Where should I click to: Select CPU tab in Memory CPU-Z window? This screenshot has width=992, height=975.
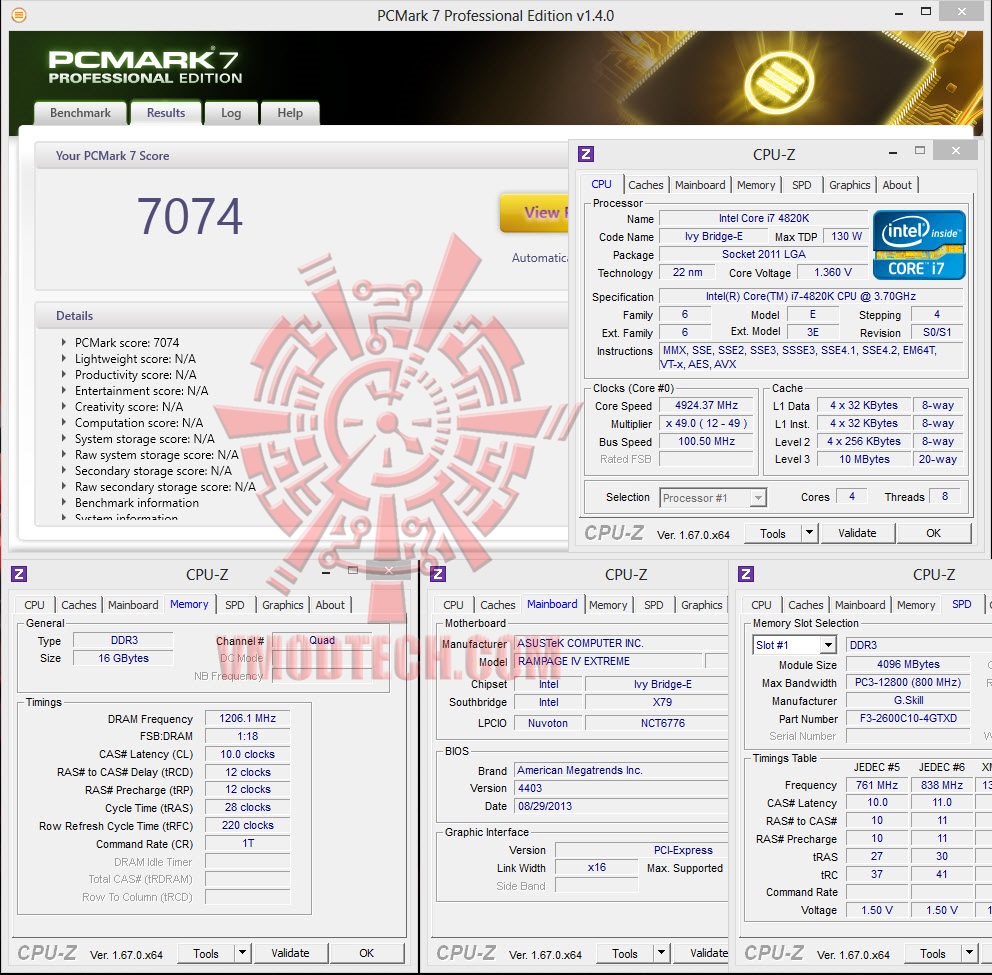pos(34,605)
